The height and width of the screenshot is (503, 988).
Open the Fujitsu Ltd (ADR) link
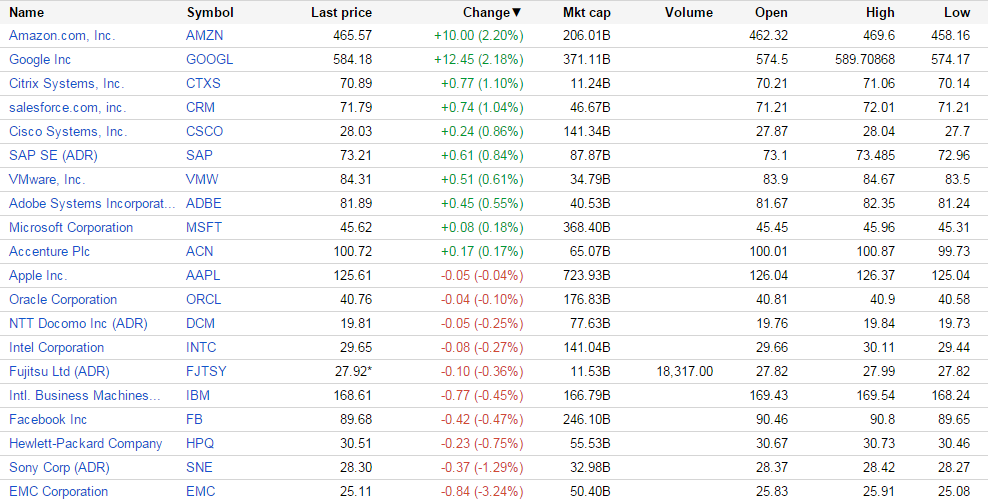tap(59, 371)
